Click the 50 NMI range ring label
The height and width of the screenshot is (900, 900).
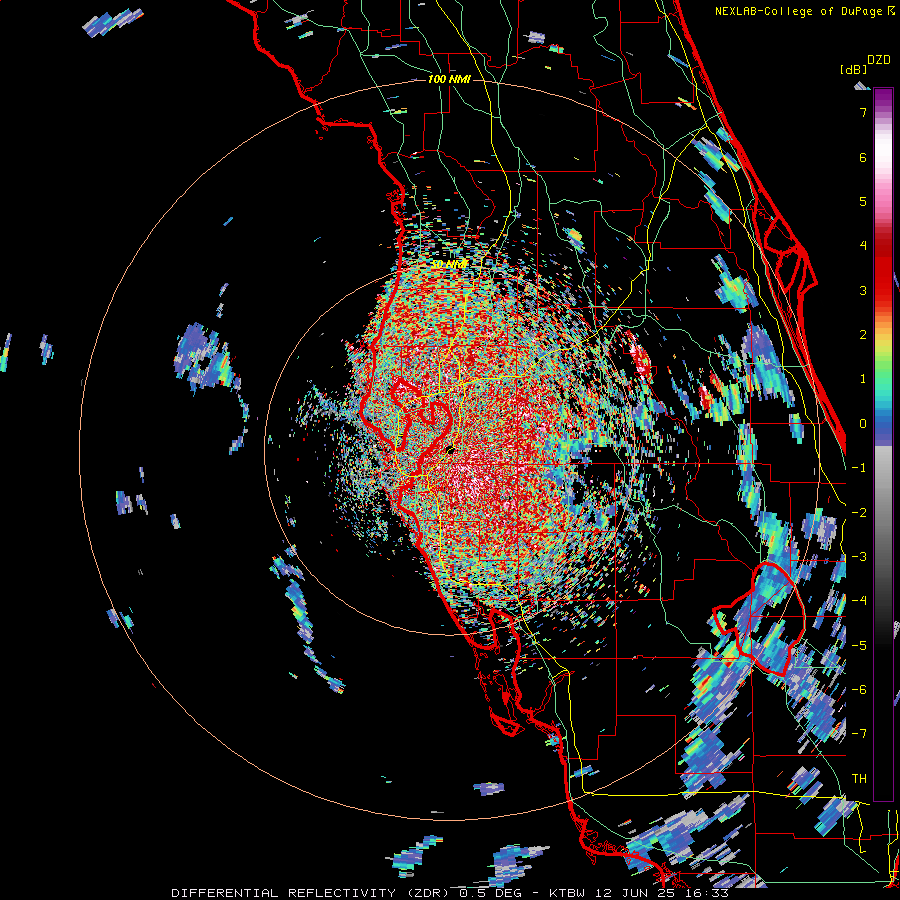tap(449, 265)
